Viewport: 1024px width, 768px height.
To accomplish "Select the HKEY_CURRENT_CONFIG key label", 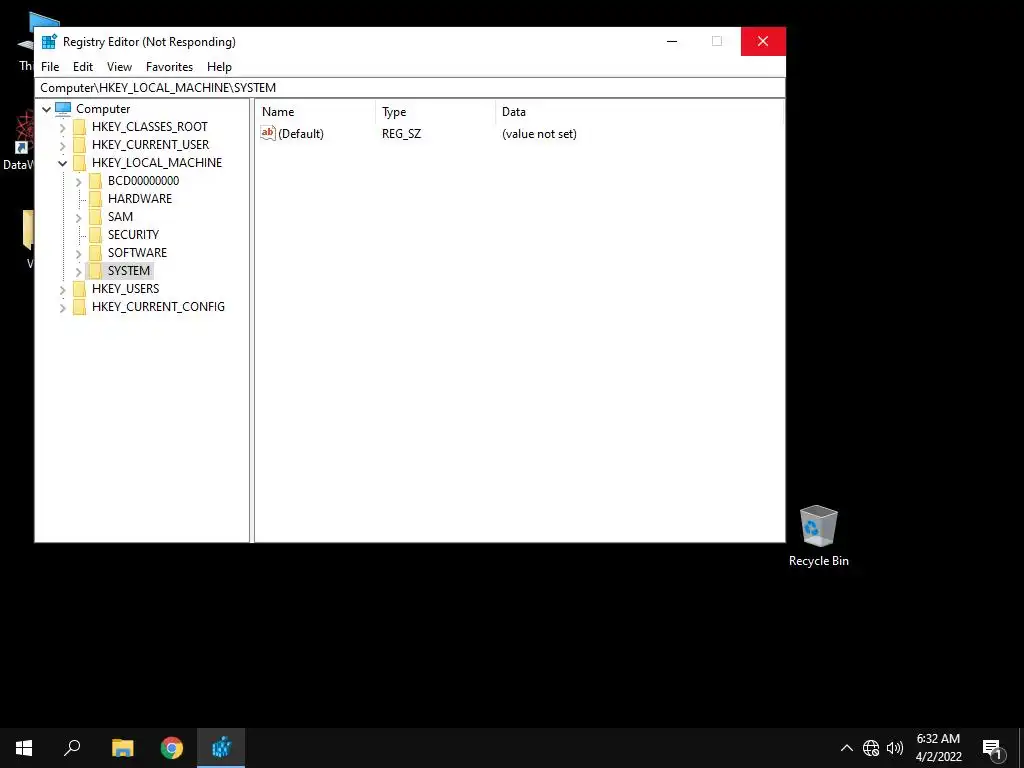I will [158, 306].
